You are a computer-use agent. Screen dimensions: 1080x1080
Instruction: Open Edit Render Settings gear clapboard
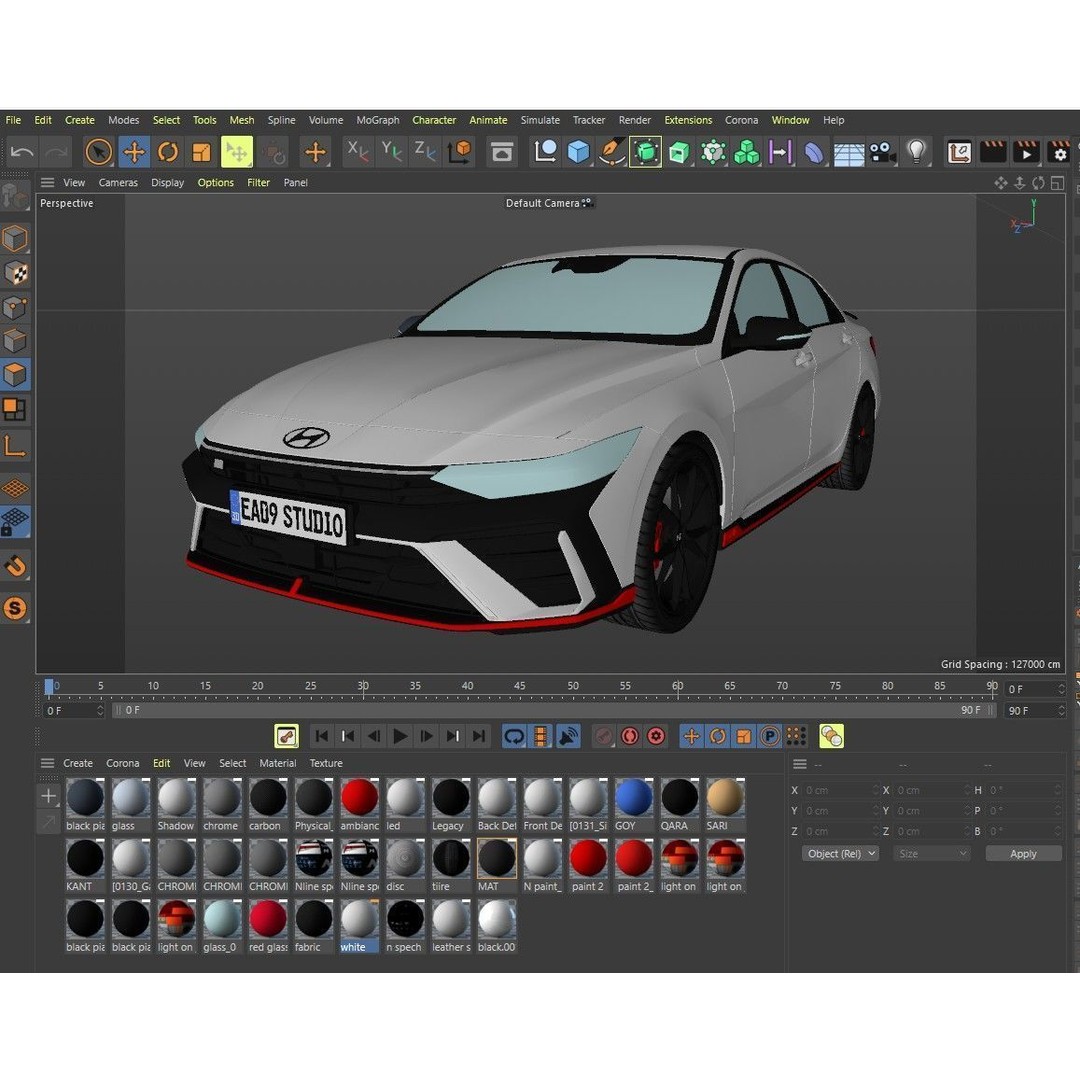pyautogui.click(x=1059, y=152)
